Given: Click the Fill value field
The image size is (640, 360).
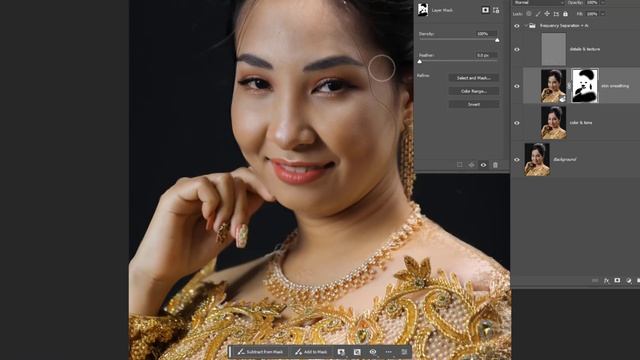Looking at the screenshot, I should pyautogui.click(x=592, y=14).
